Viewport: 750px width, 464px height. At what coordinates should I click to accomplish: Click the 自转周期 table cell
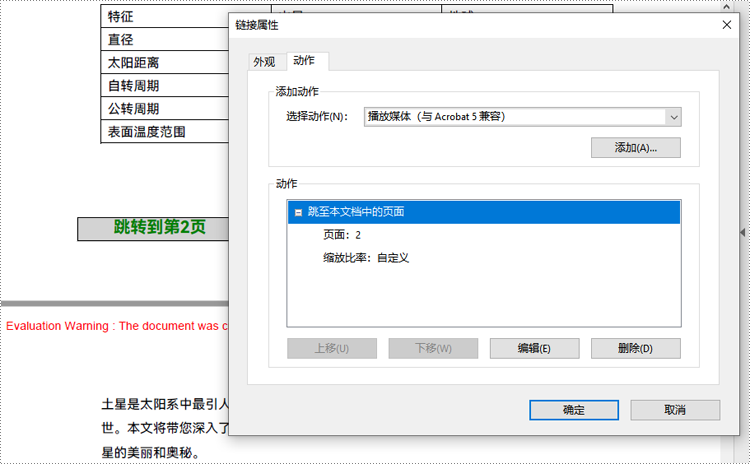click(165, 85)
